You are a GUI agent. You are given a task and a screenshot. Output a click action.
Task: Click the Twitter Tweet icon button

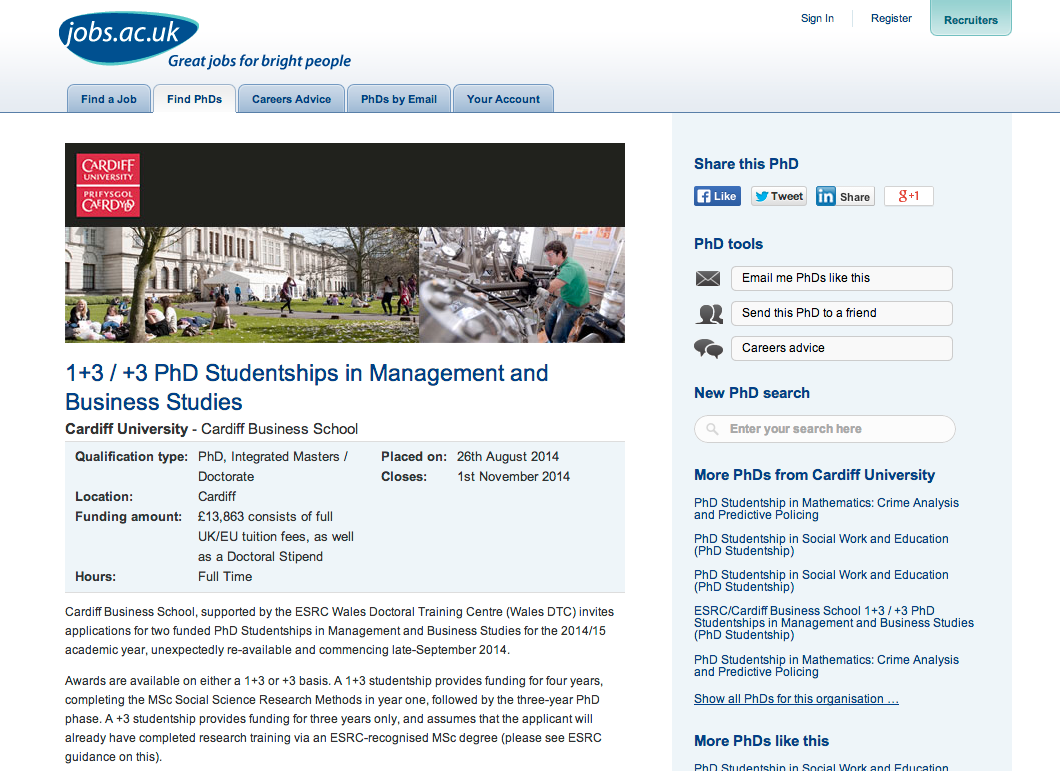[x=779, y=196]
